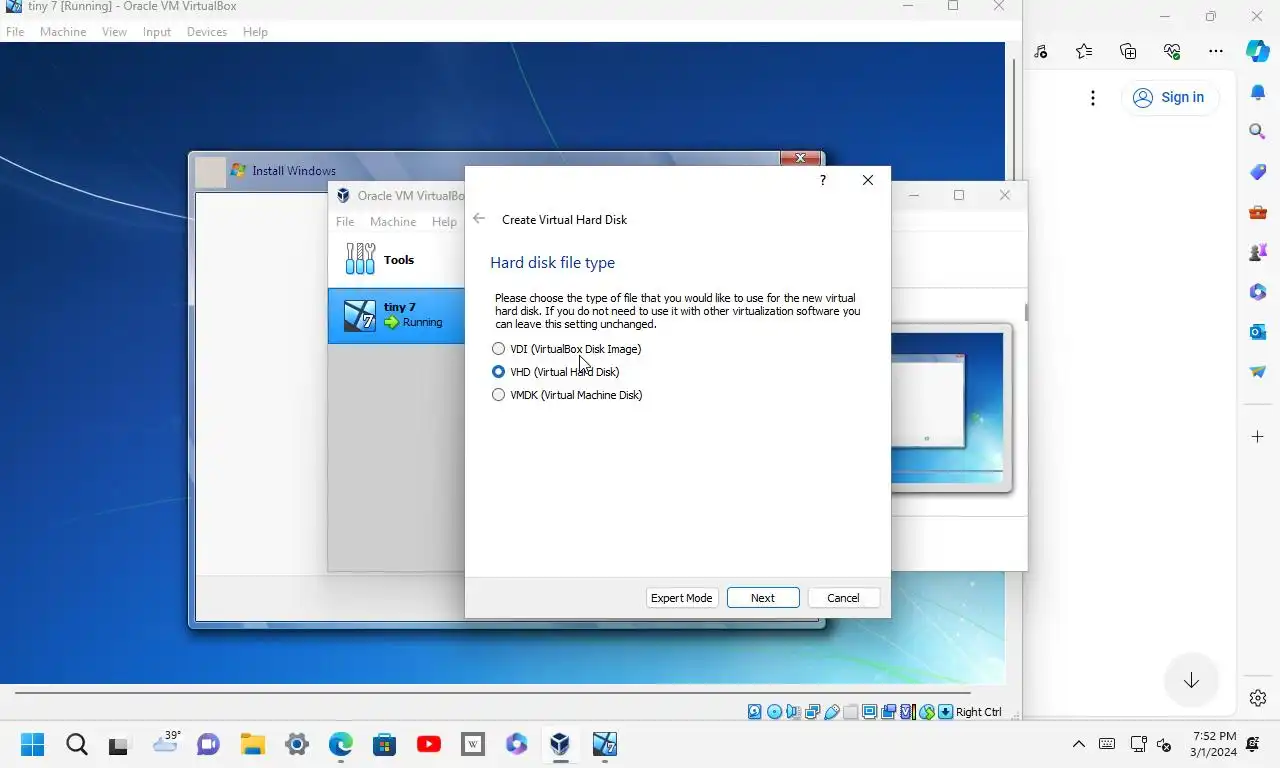Open the Edge sidebar Outlook icon
Viewport: 1280px width, 768px height.
(1258, 331)
